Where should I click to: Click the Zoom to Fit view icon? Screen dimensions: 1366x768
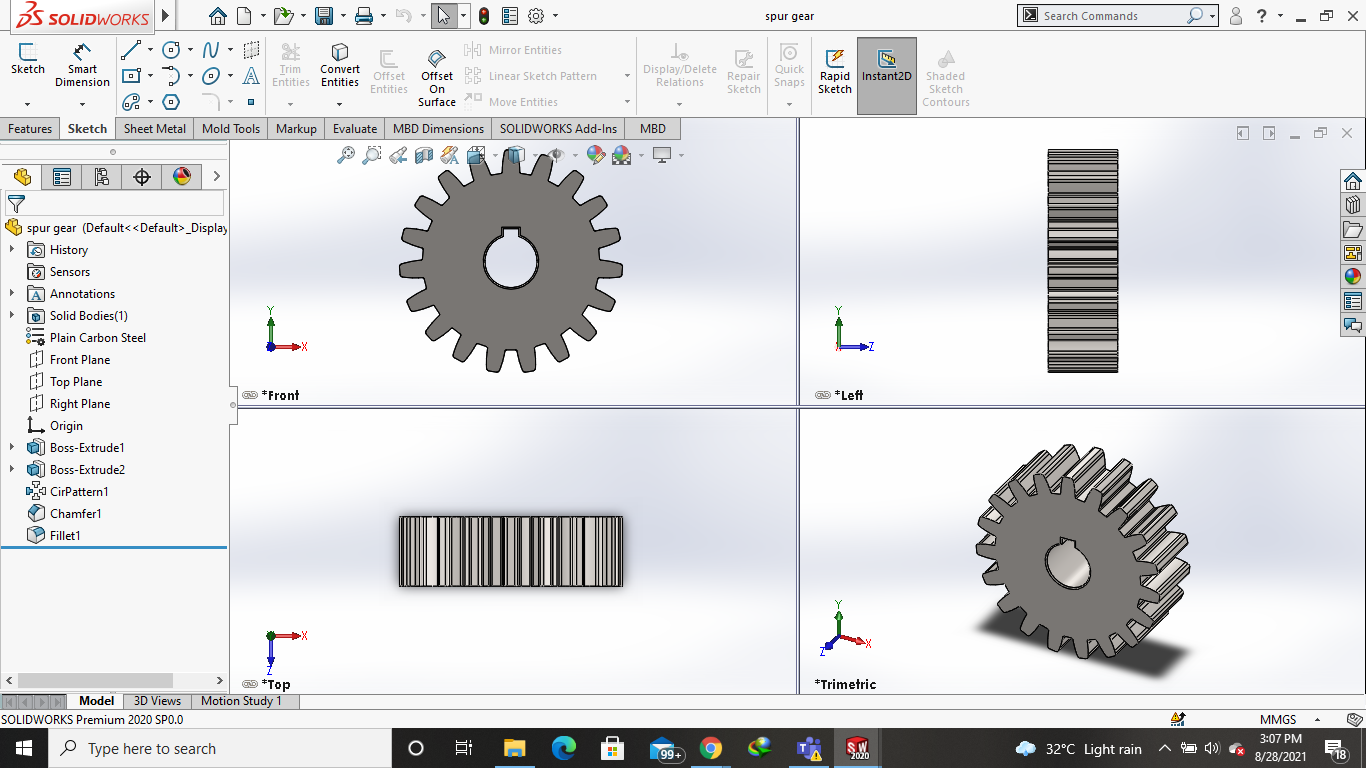point(346,155)
